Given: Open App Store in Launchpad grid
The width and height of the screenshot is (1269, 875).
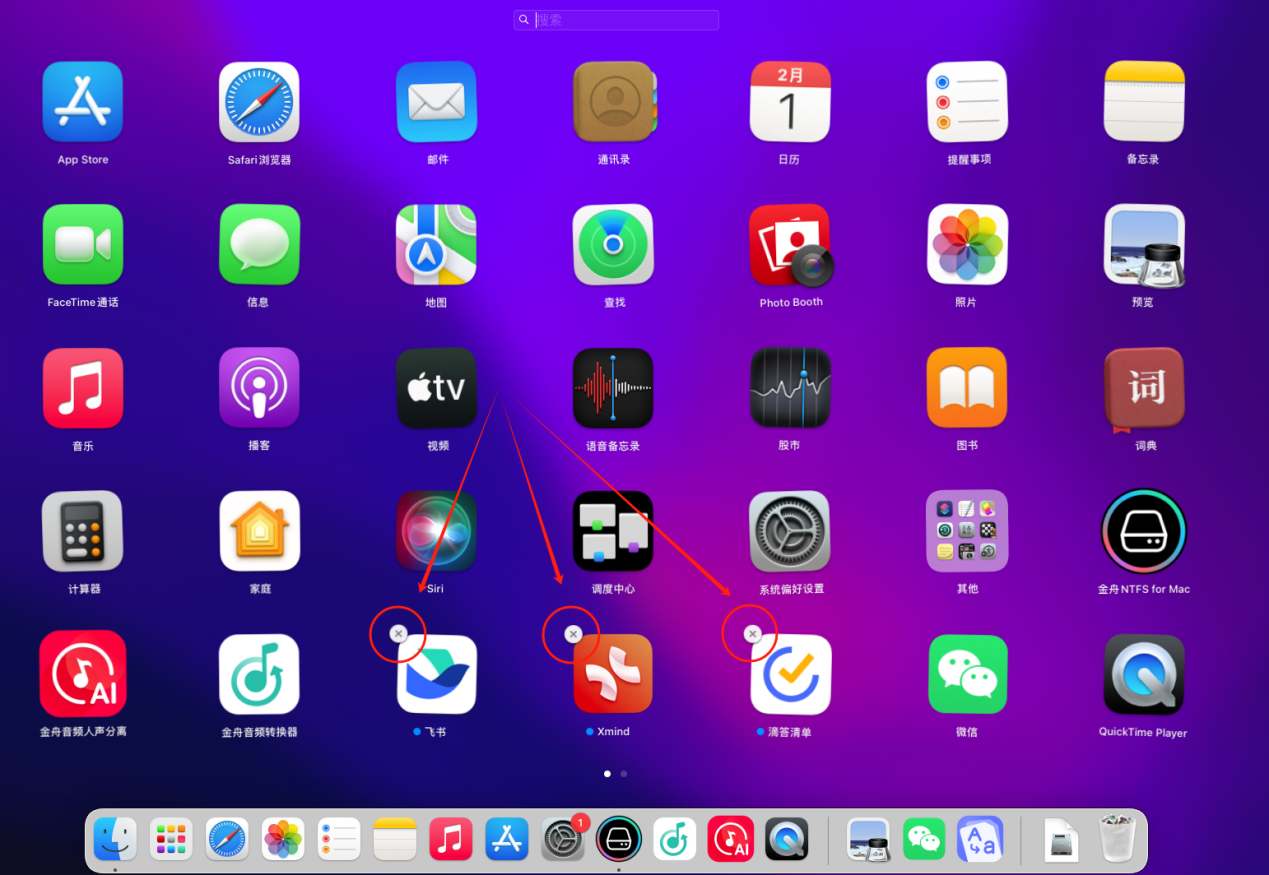Looking at the screenshot, I should (x=83, y=102).
